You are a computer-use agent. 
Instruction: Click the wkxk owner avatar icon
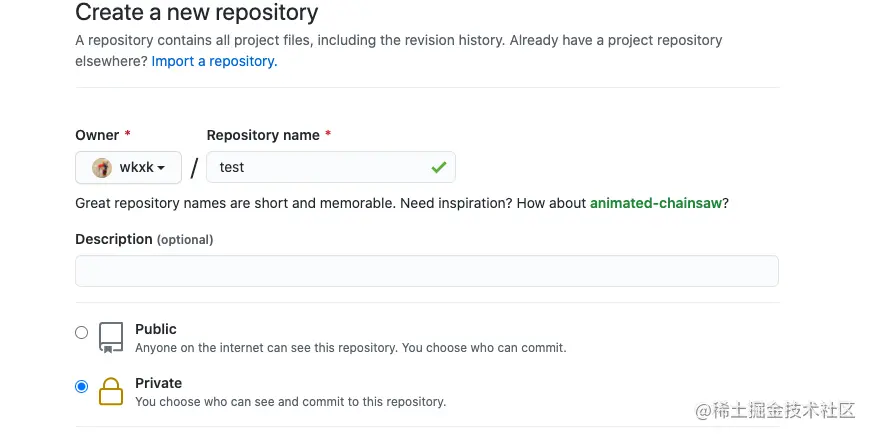click(x=102, y=167)
